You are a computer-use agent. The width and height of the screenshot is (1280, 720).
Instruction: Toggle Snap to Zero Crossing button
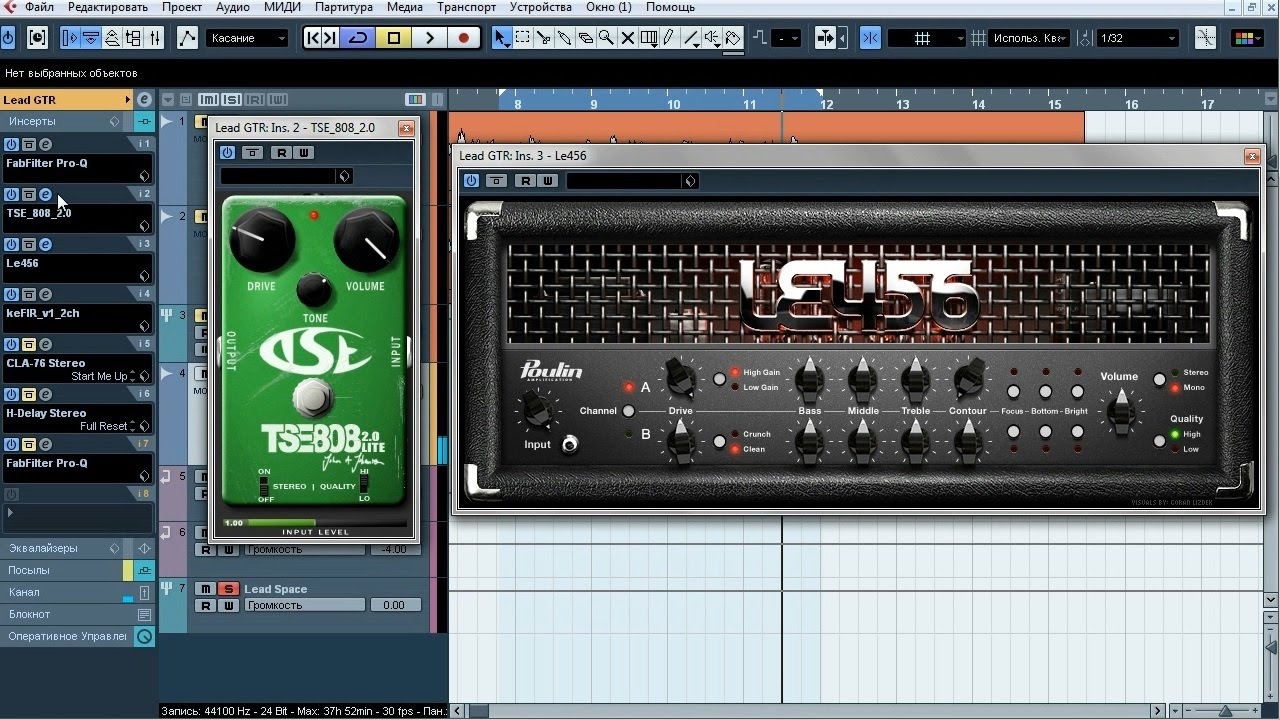(1205, 38)
